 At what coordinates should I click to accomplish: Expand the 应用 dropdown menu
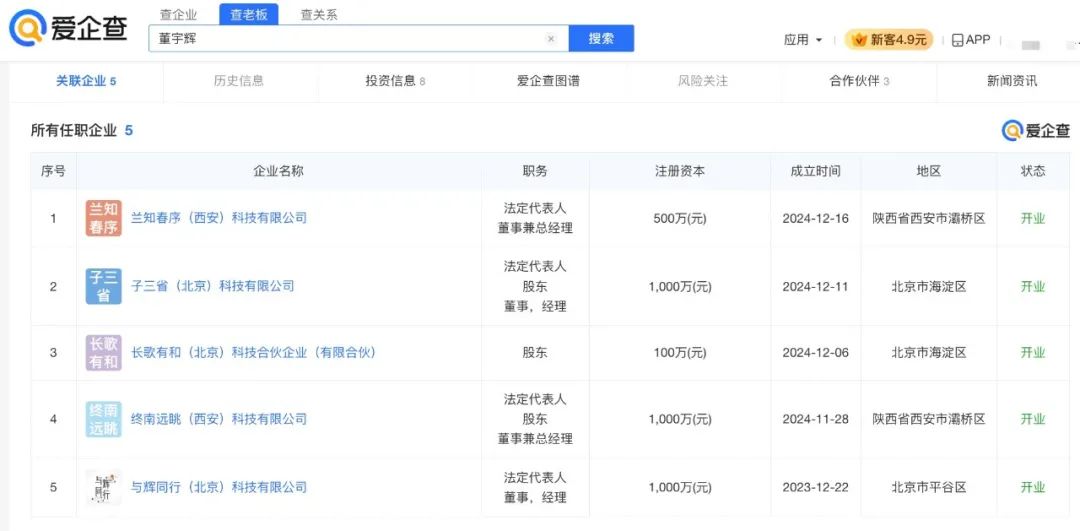pos(803,40)
